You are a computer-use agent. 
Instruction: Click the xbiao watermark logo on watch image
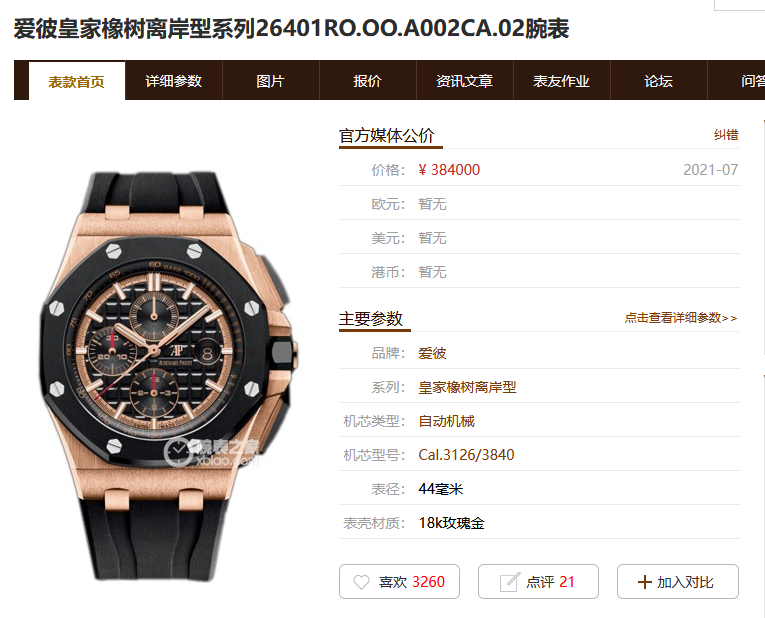[x=212, y=452]
